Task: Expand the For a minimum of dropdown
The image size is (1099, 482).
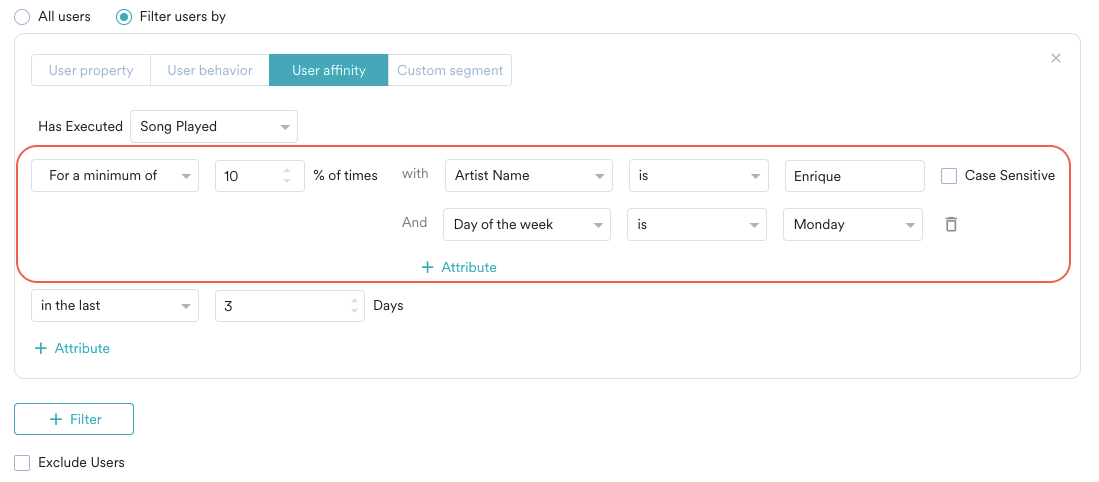Action: [115, 176]
